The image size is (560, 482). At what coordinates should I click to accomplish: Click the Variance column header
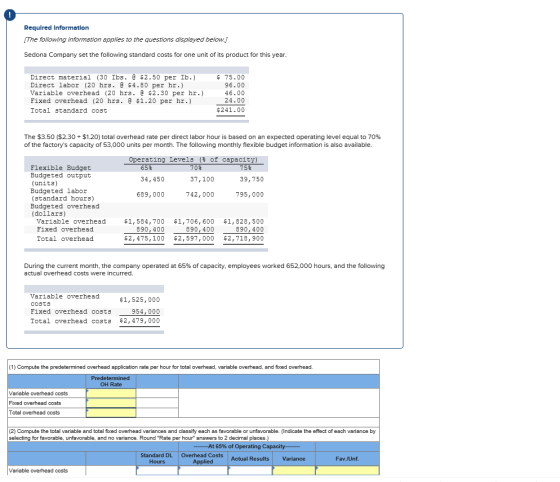tap(294, 458)
